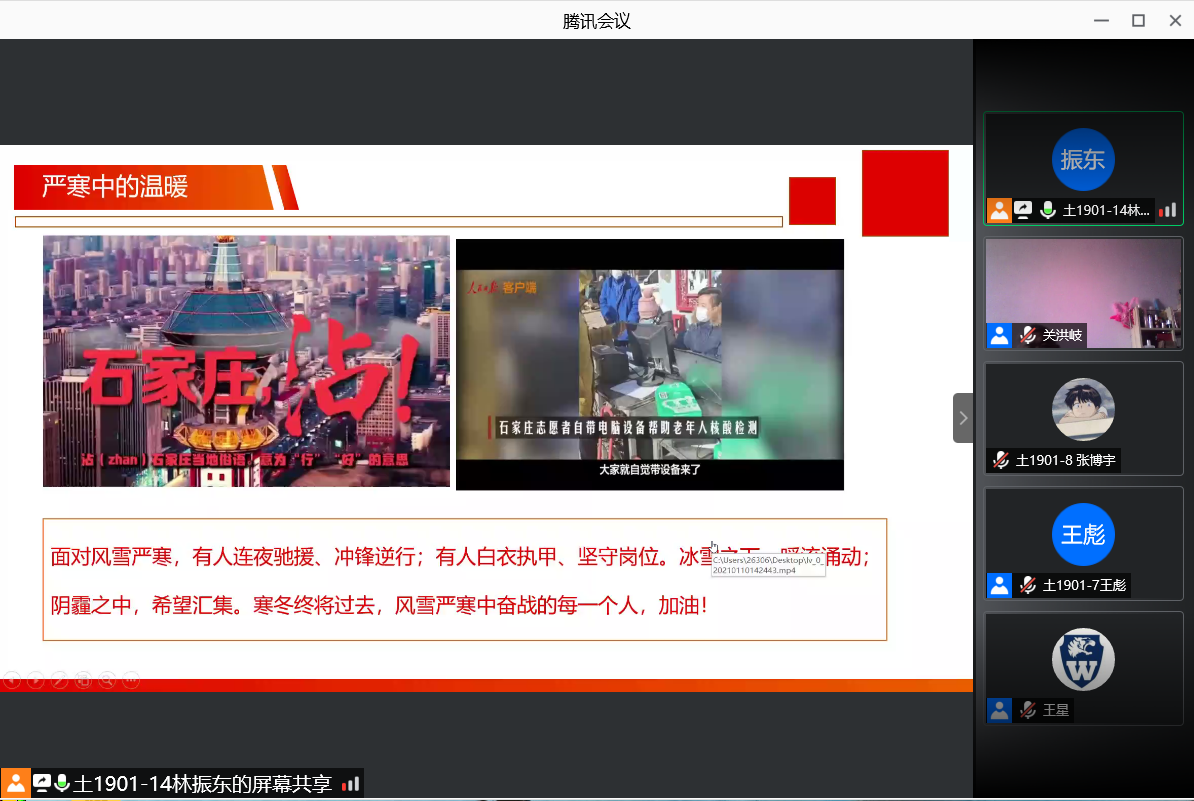Click the screen-share icon on 振东's participant tile
The width and height of the screenshot is (1194, 801).
[1023, 210]
